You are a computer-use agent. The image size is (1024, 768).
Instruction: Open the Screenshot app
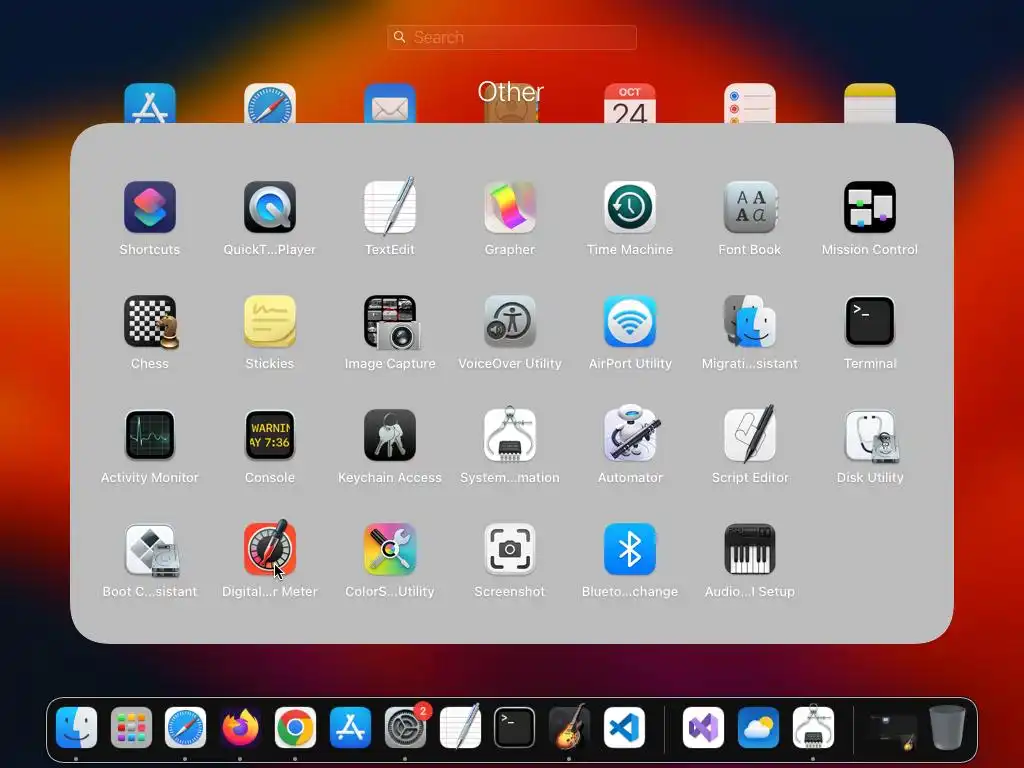point(510,549)
